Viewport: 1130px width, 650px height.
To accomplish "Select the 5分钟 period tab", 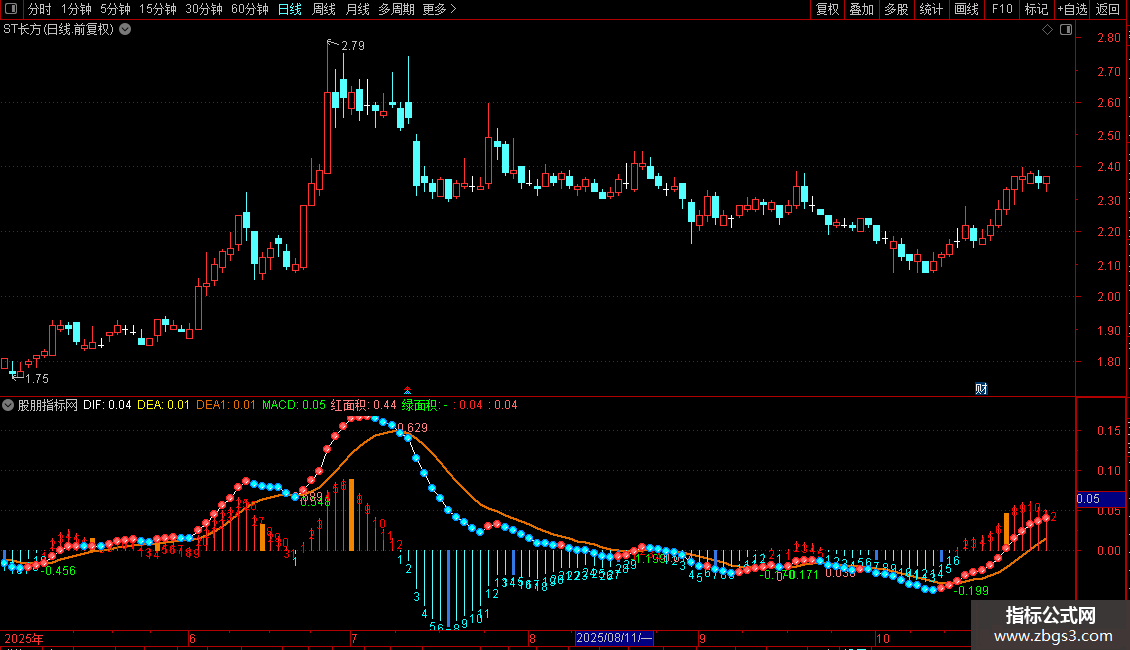I will tap(115, 9).
